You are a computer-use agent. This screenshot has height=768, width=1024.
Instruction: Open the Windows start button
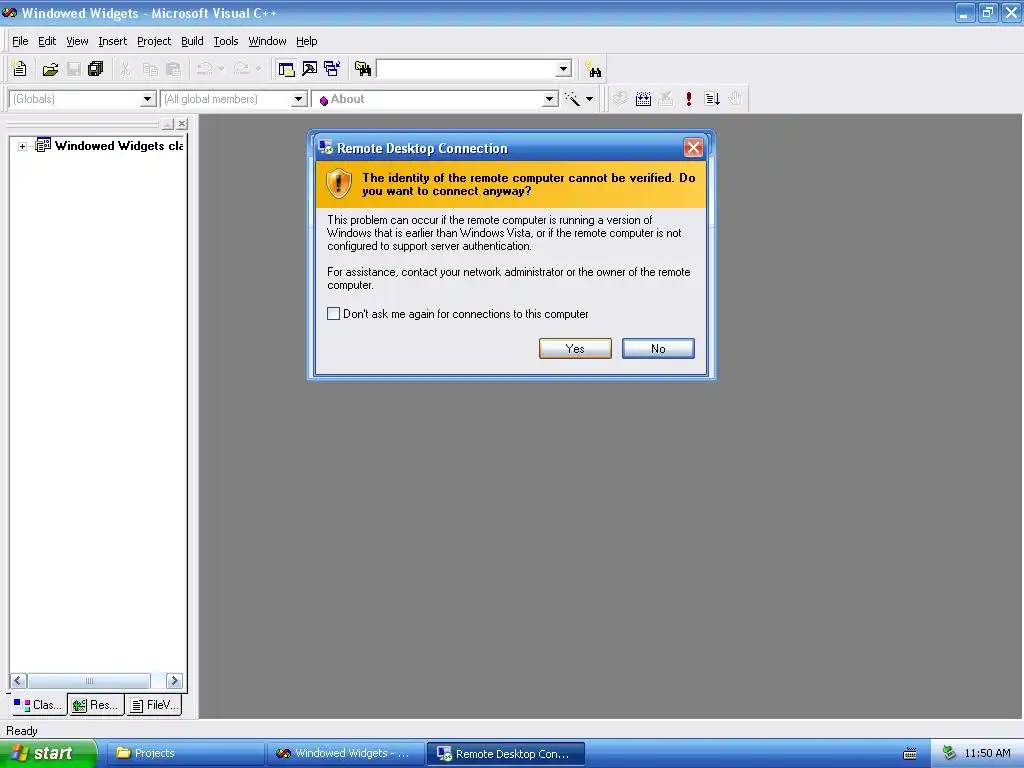pyautogui.click(x=48, y=754)
